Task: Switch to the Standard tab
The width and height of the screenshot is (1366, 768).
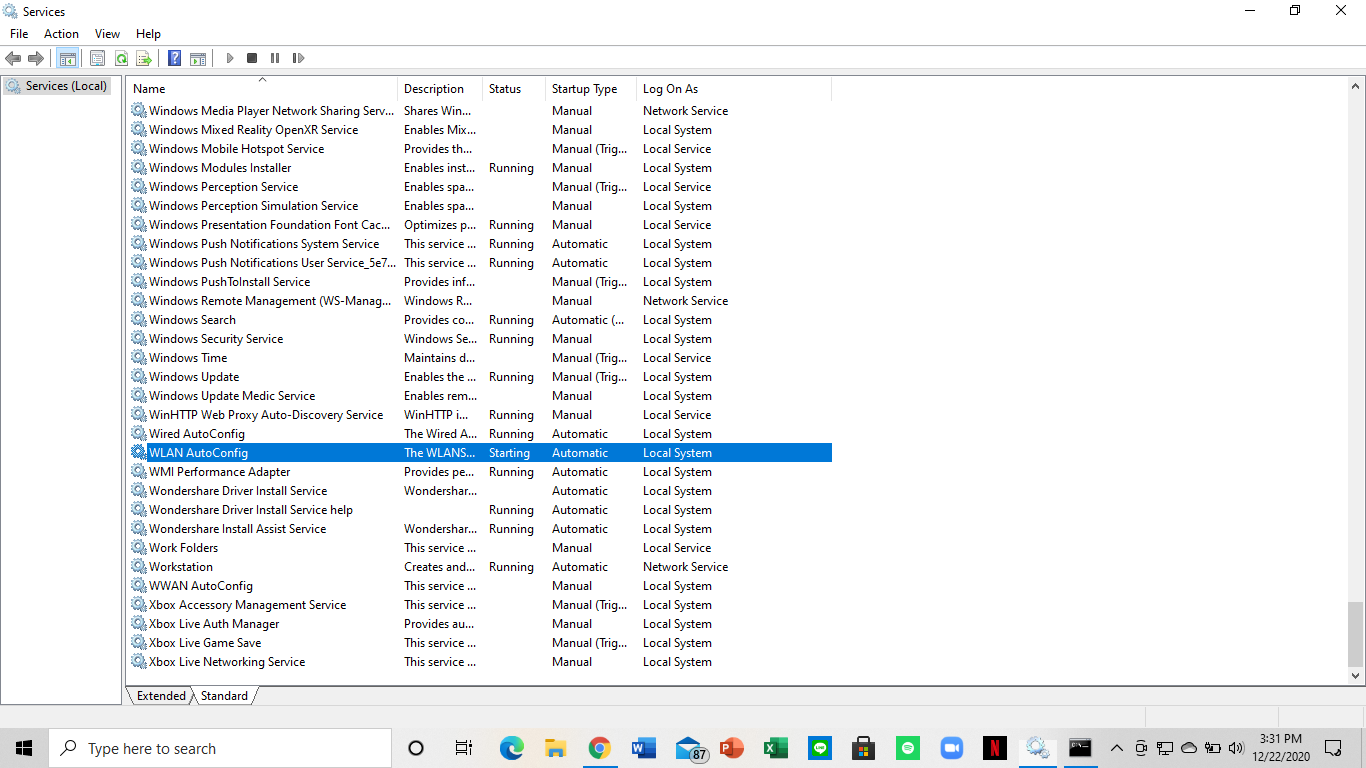Action: 224,696
